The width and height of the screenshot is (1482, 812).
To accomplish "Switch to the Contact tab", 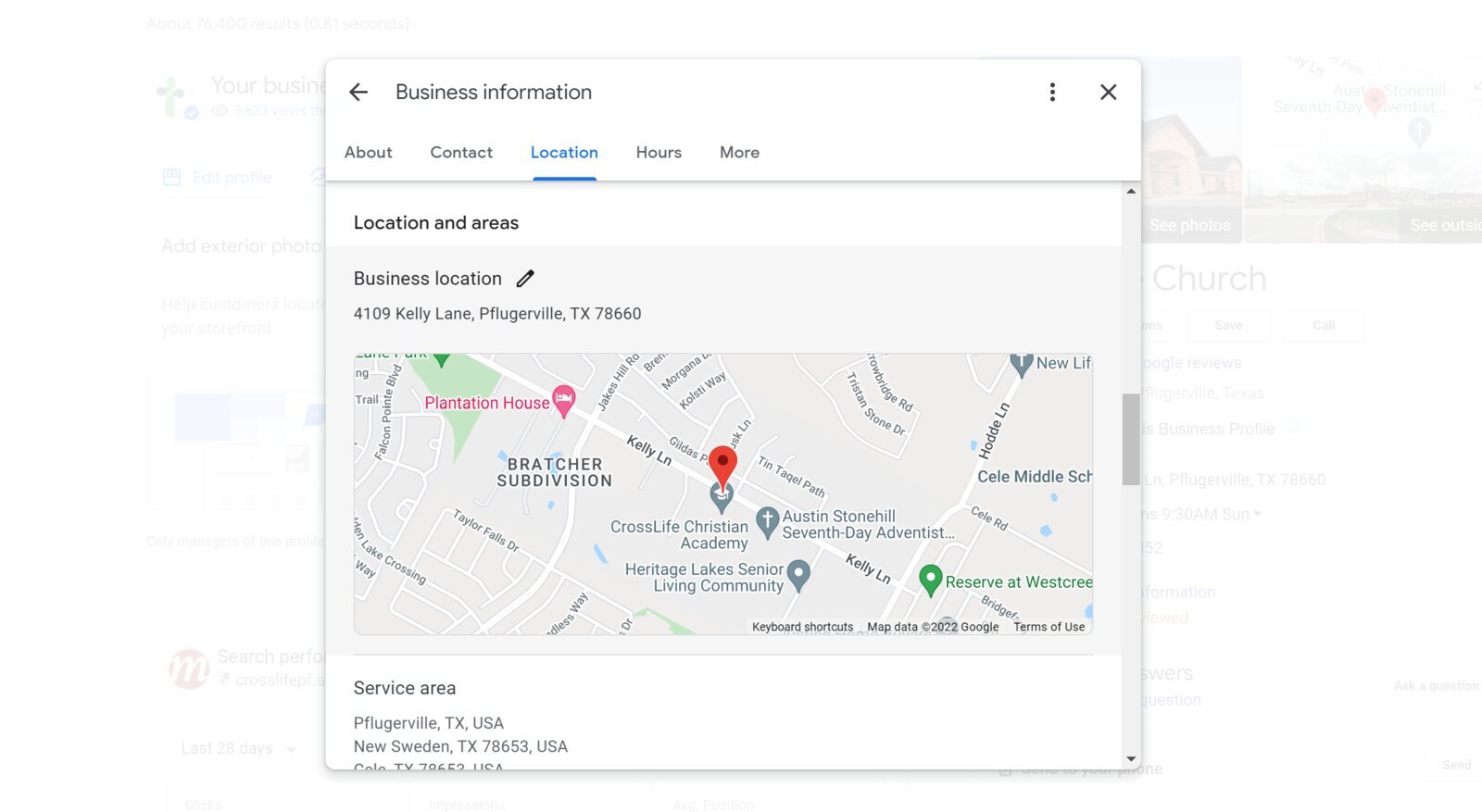I will [x=461, y=153].
